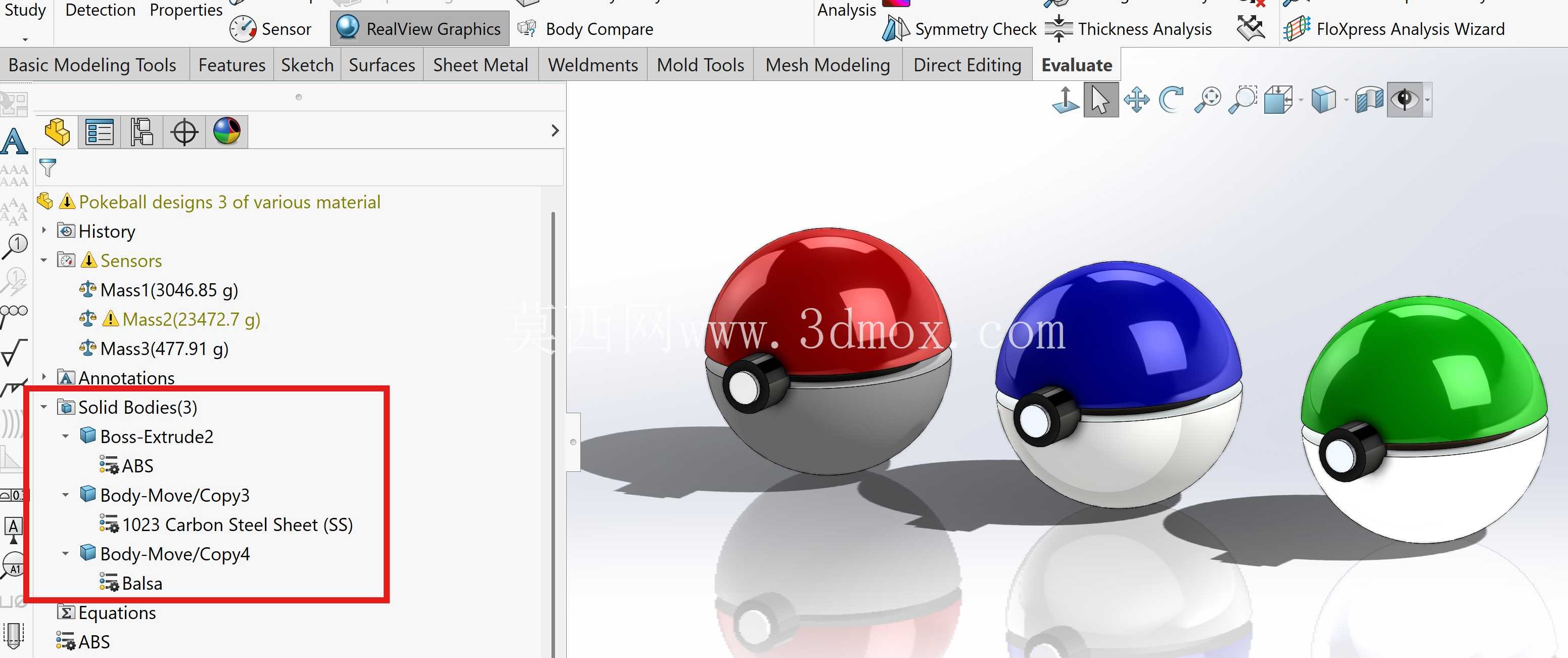Open the Body Compare tool
Image resolution: width=1568 pixels, height=658 pixels.
click(x=585, y=29)
